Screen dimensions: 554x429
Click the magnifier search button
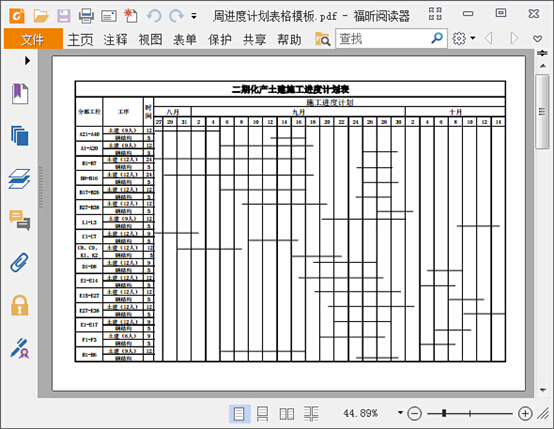[x=437, y=38]
